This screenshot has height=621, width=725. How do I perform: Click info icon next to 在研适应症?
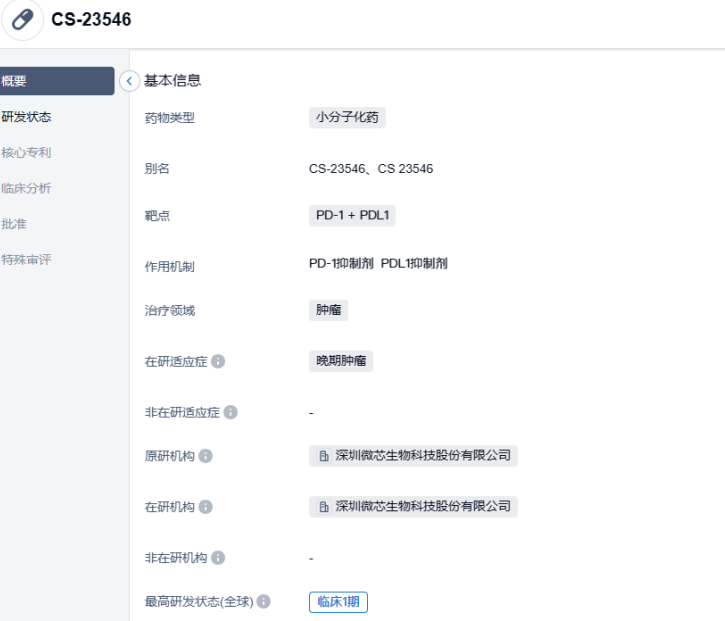click(218, 361)
